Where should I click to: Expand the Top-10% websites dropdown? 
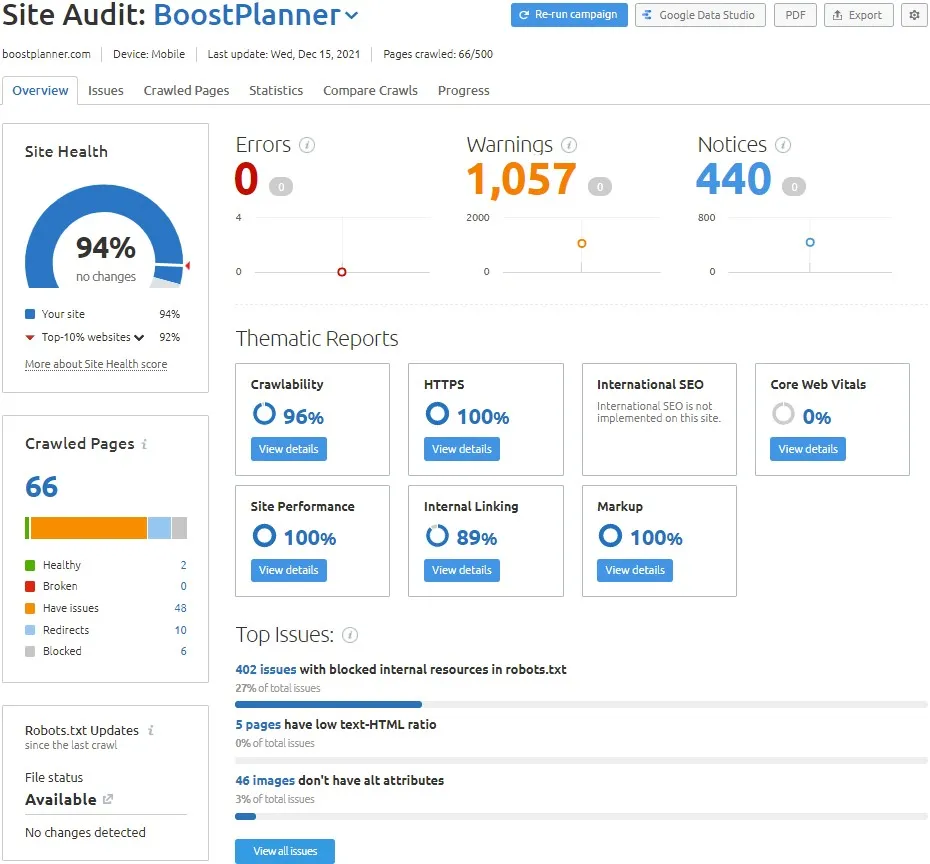tap(139, 338)
